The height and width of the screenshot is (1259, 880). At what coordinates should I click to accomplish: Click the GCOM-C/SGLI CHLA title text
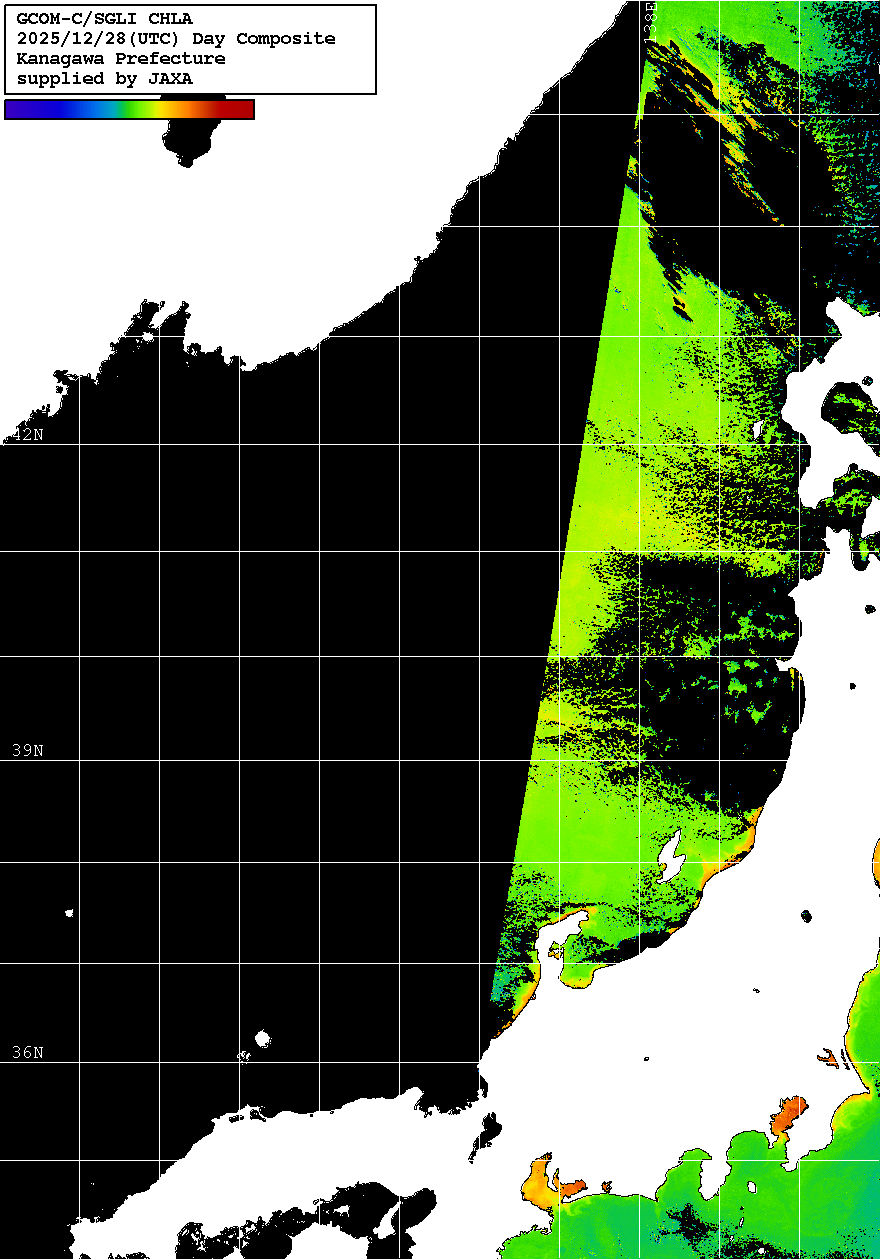click(105, 19)
